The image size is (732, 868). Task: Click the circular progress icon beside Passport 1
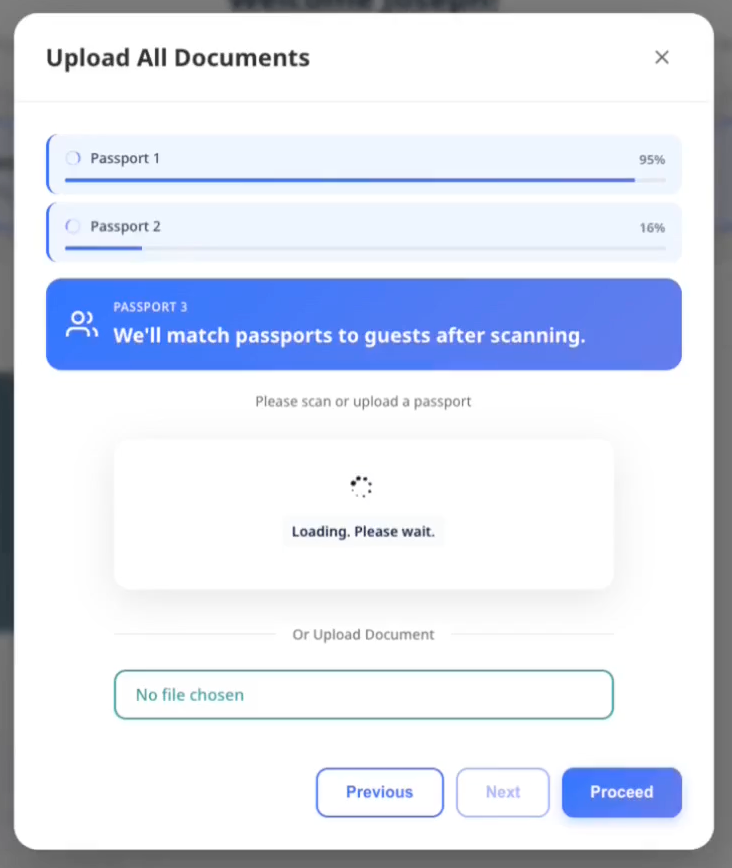coord(71,157)
